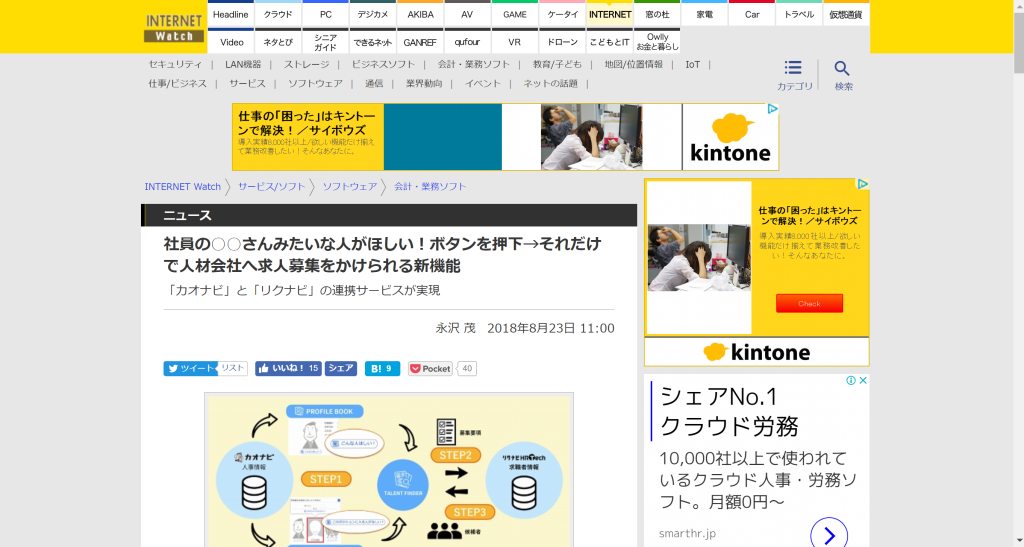
Task: Click the red Check button in kintone ad
Action: tap(809, 304)
